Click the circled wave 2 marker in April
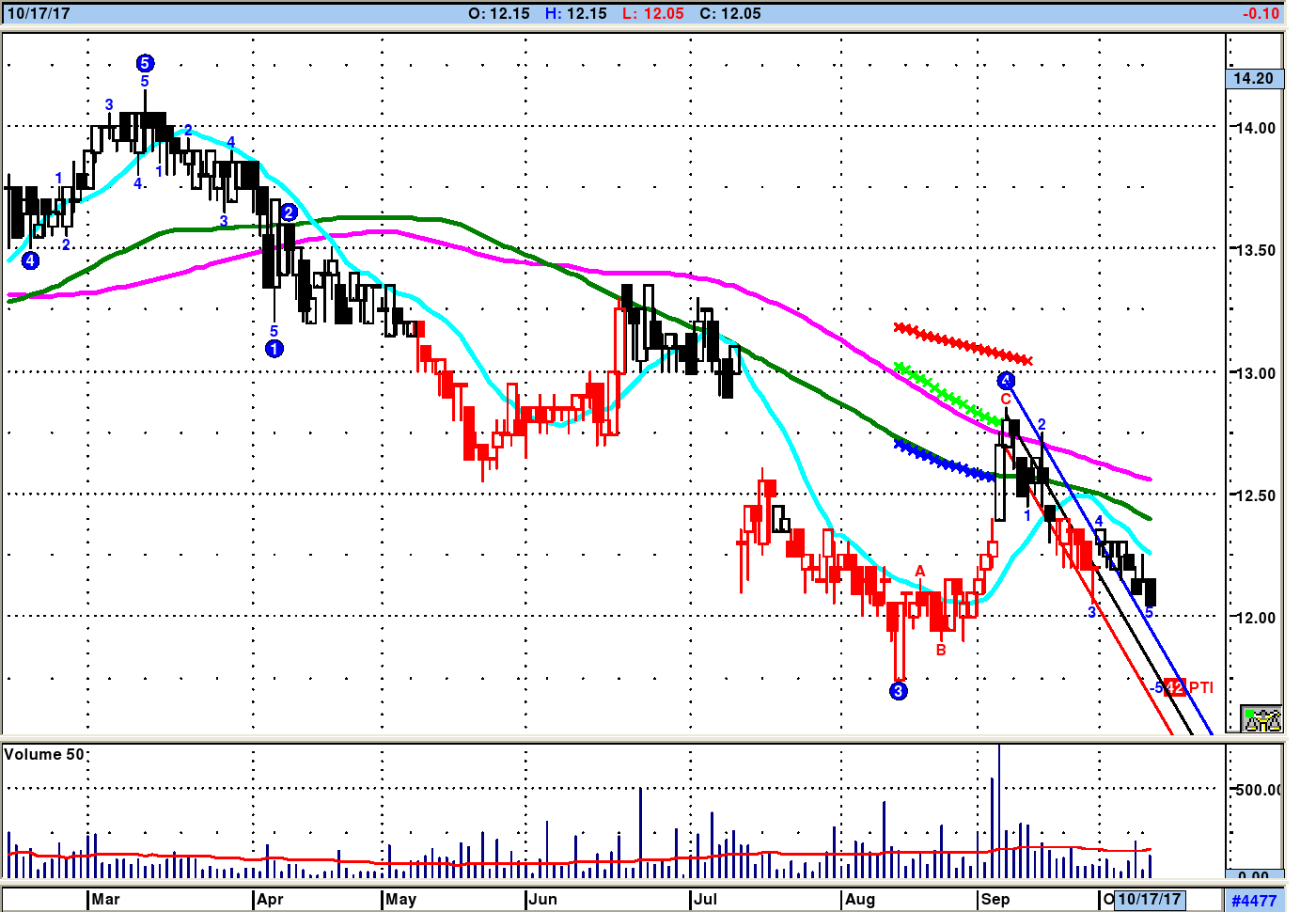 (x=289, y=212)
